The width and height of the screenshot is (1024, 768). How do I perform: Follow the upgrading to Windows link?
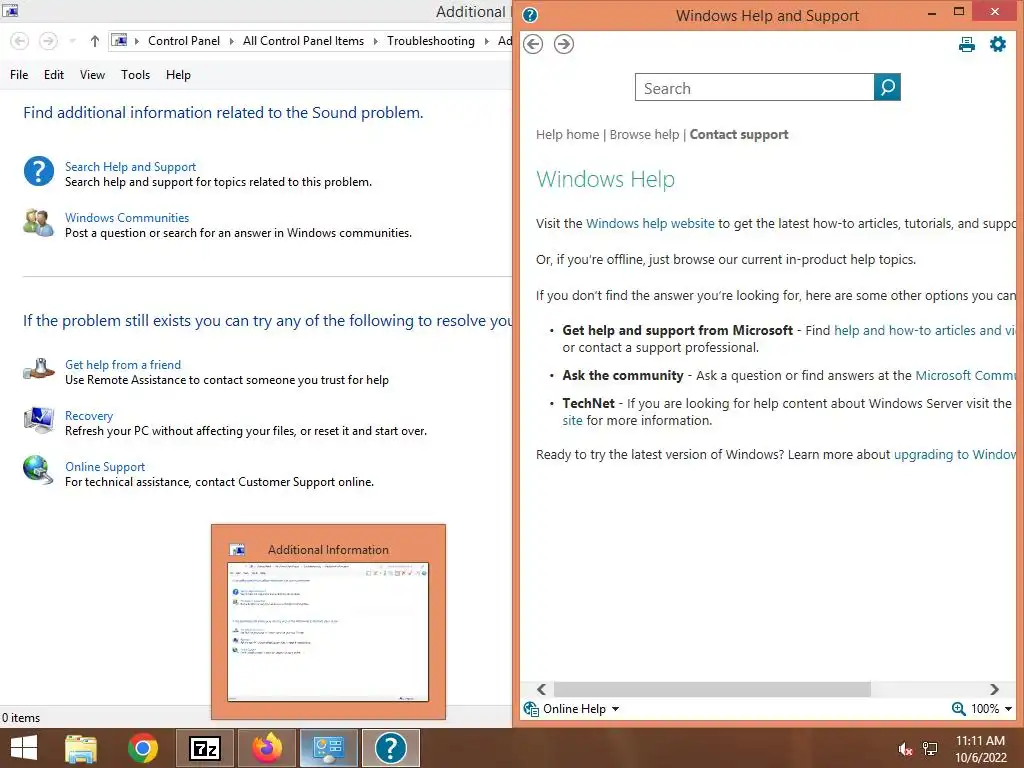click(x=955, y=455)
